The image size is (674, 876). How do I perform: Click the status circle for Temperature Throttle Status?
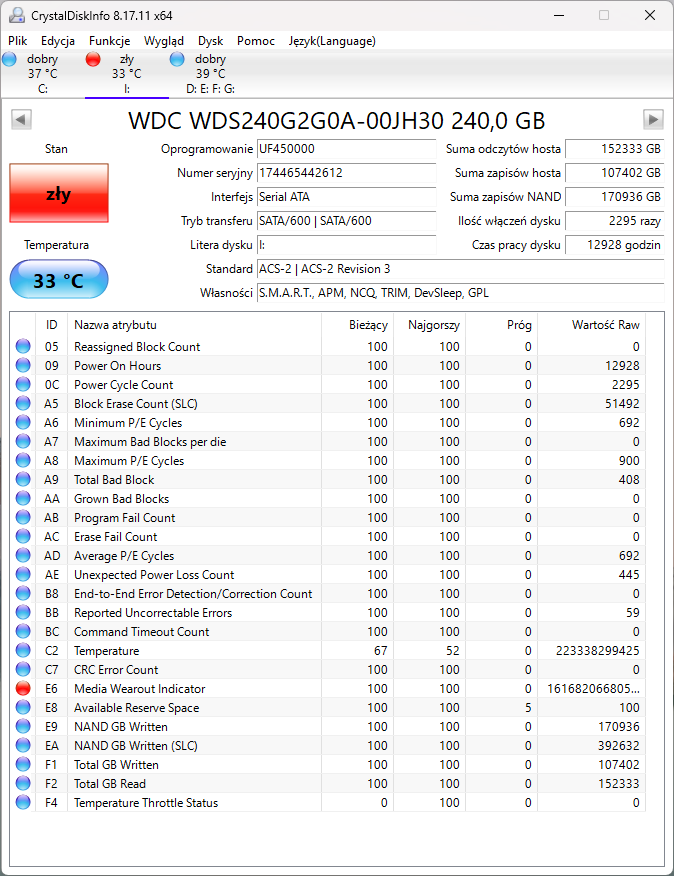click(23, 802)
